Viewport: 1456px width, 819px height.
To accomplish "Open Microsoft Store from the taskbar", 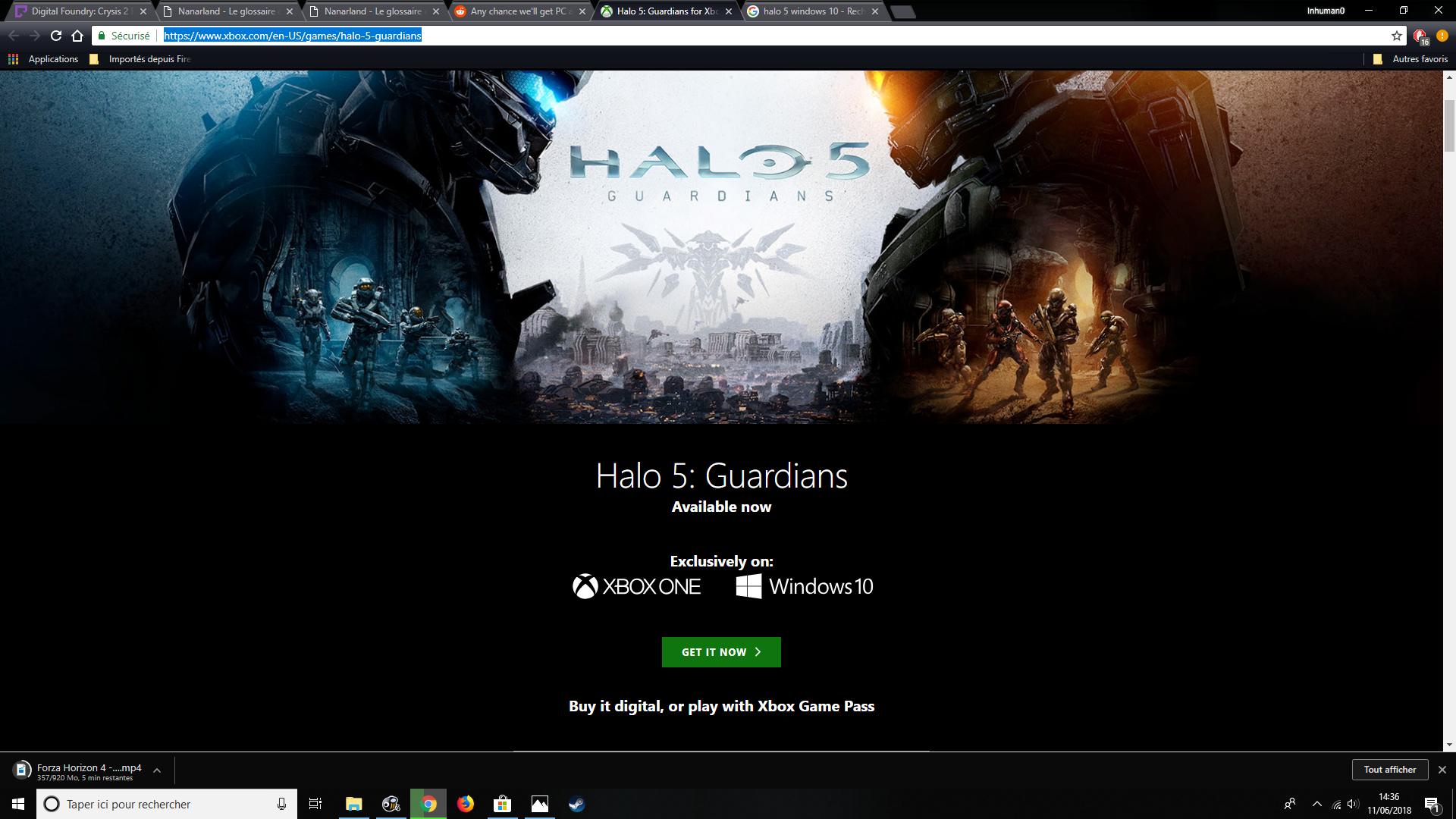I will pos(503,804).
